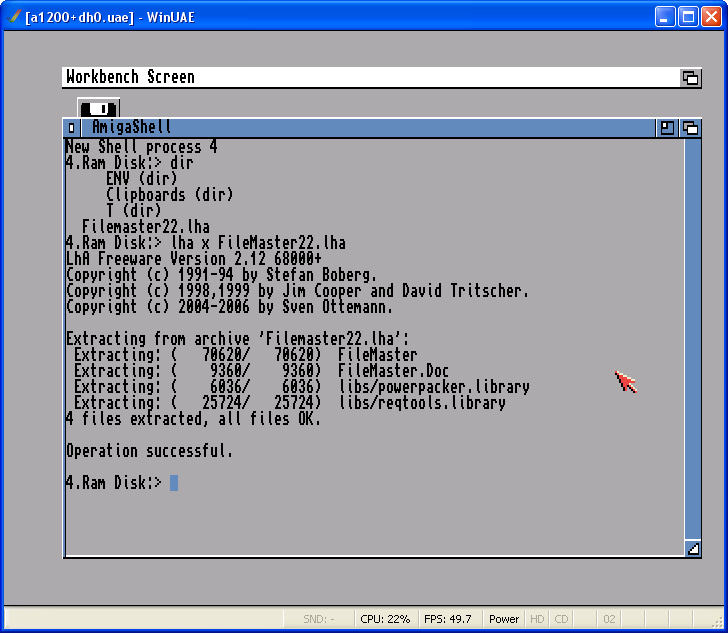The height and width of the screenshot is (633, 728).
Task: Click the Workbench Screen title bar
Action: coord(370,77)
